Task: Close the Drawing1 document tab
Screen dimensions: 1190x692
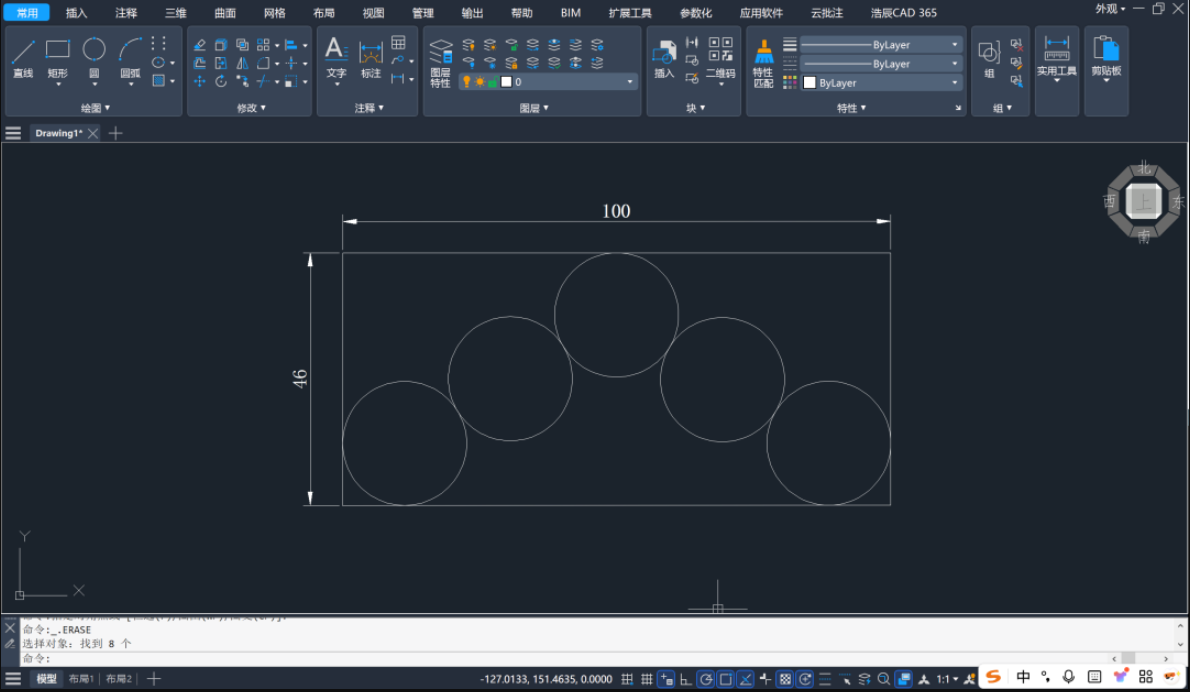Action: 93,134
